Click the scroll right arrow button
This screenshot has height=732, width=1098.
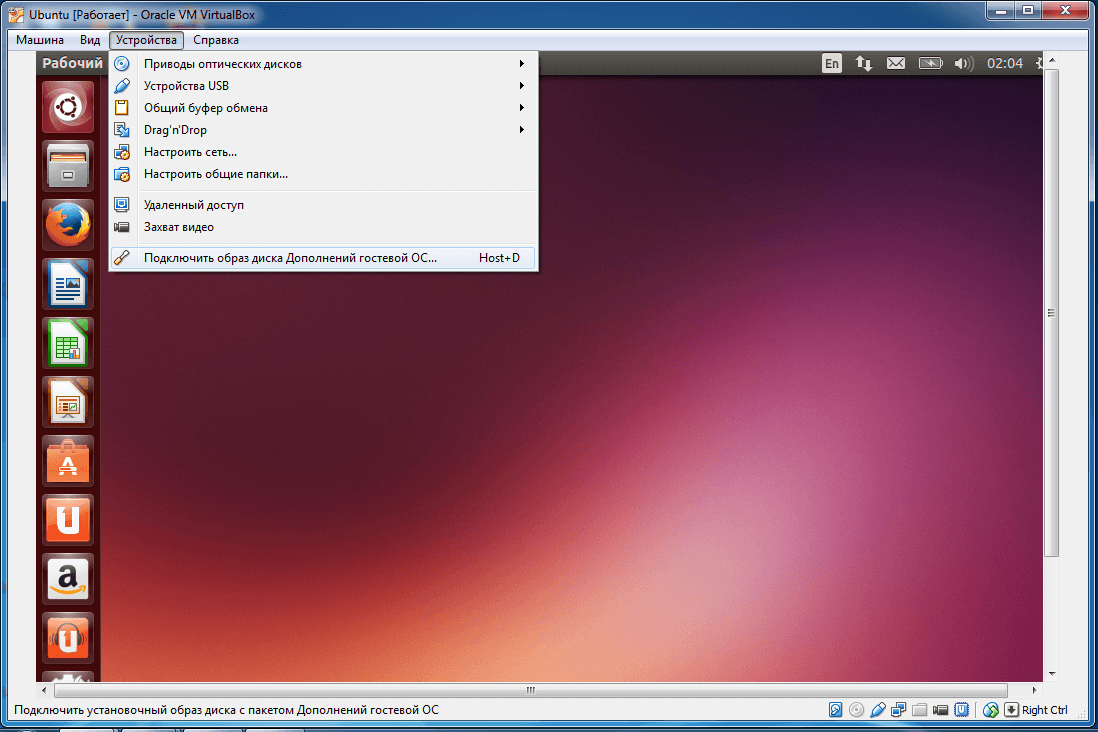pyautogui.click(x=1034, y=690)
